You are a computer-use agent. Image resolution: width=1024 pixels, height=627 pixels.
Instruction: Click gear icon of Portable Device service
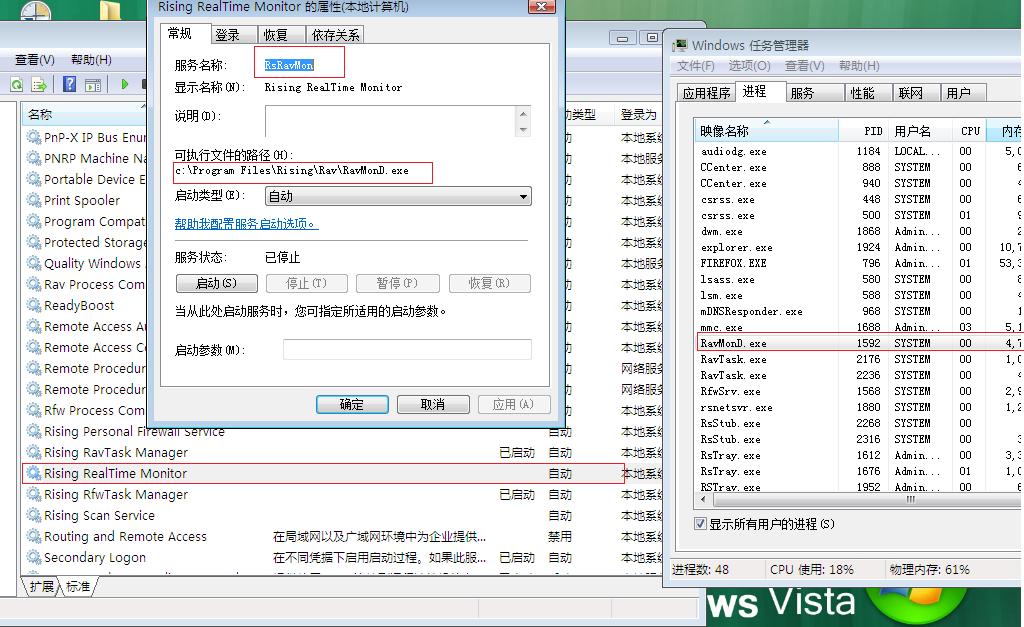pyautogui.click(x=34, y=179)
